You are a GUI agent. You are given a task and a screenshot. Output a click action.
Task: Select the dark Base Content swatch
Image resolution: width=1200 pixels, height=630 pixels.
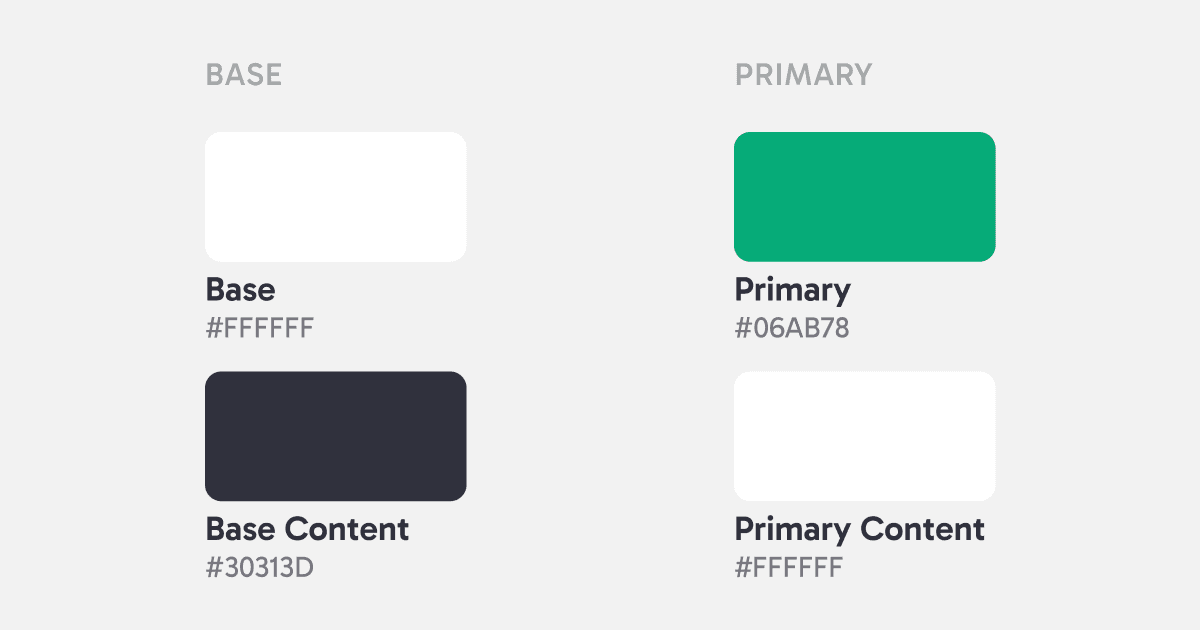coord(335,436)
